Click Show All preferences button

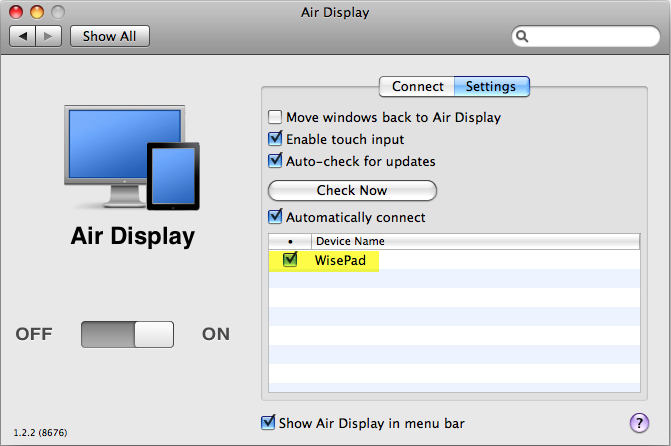pos(110,36)
